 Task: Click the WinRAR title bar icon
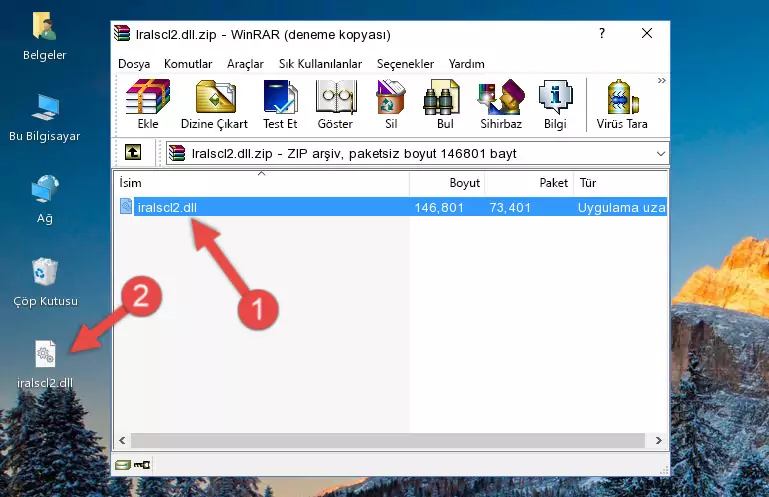[122, 33]
